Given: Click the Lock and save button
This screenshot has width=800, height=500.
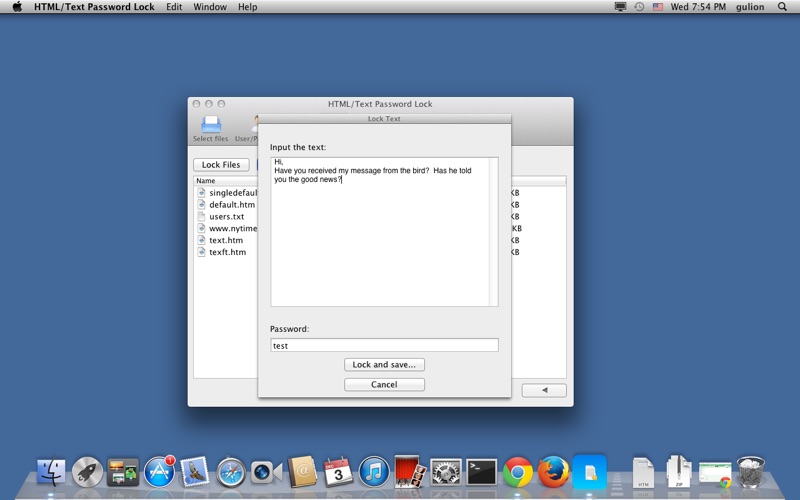Looking at the screenshot, I should coord(384,364).
